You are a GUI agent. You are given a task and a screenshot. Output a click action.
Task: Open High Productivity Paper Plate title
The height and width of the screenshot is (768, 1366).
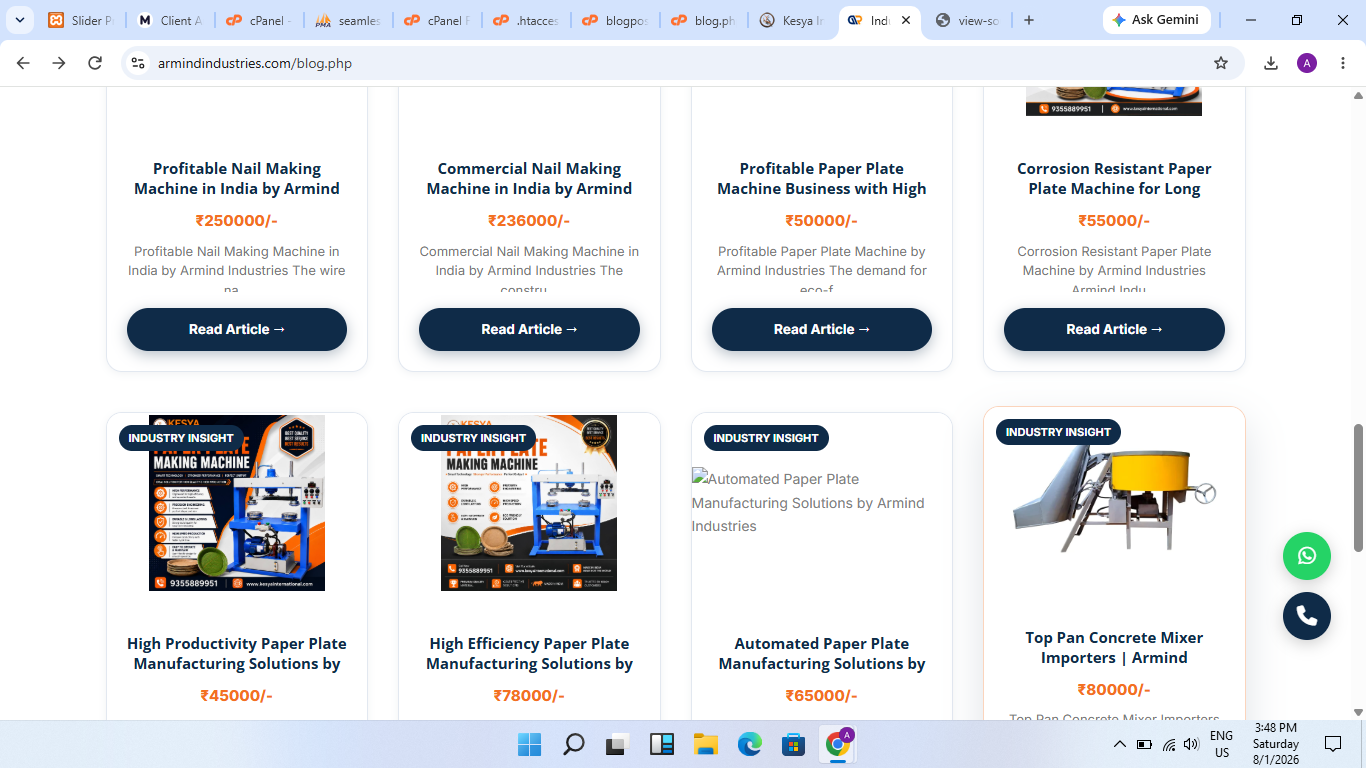click(x=237, y=654)
